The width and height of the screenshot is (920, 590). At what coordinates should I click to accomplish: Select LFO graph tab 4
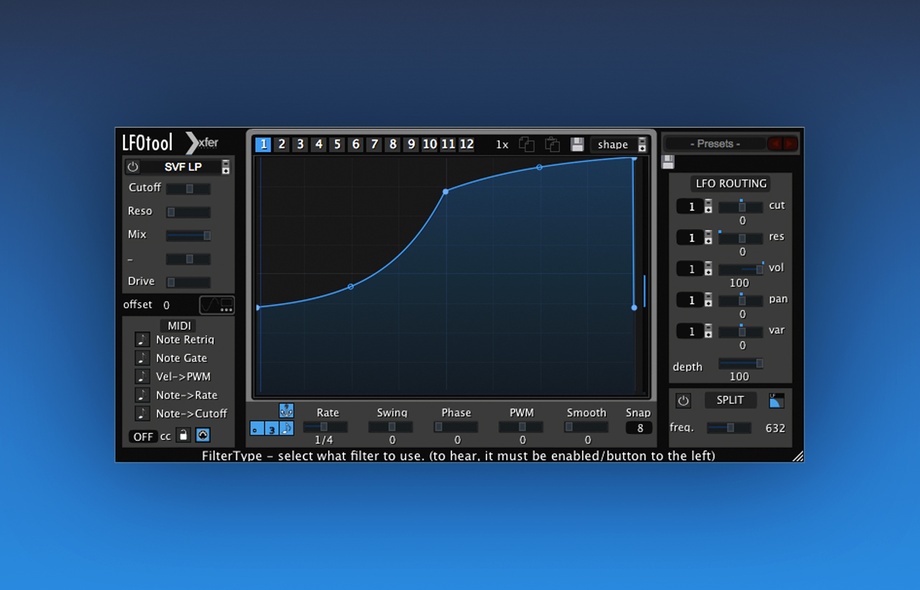[319, 144]
